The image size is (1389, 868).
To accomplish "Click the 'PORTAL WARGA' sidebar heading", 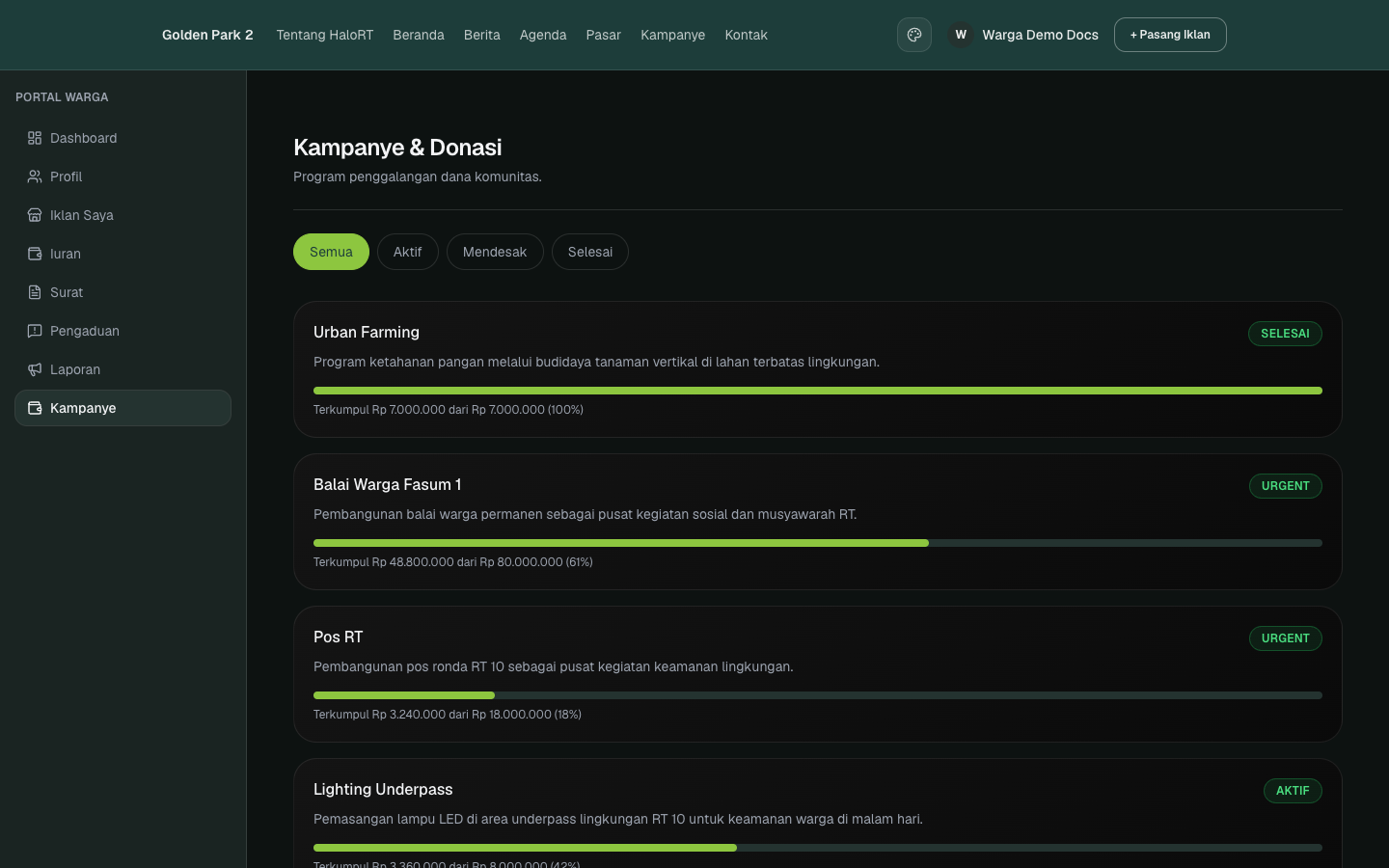I will click(62, 97).
